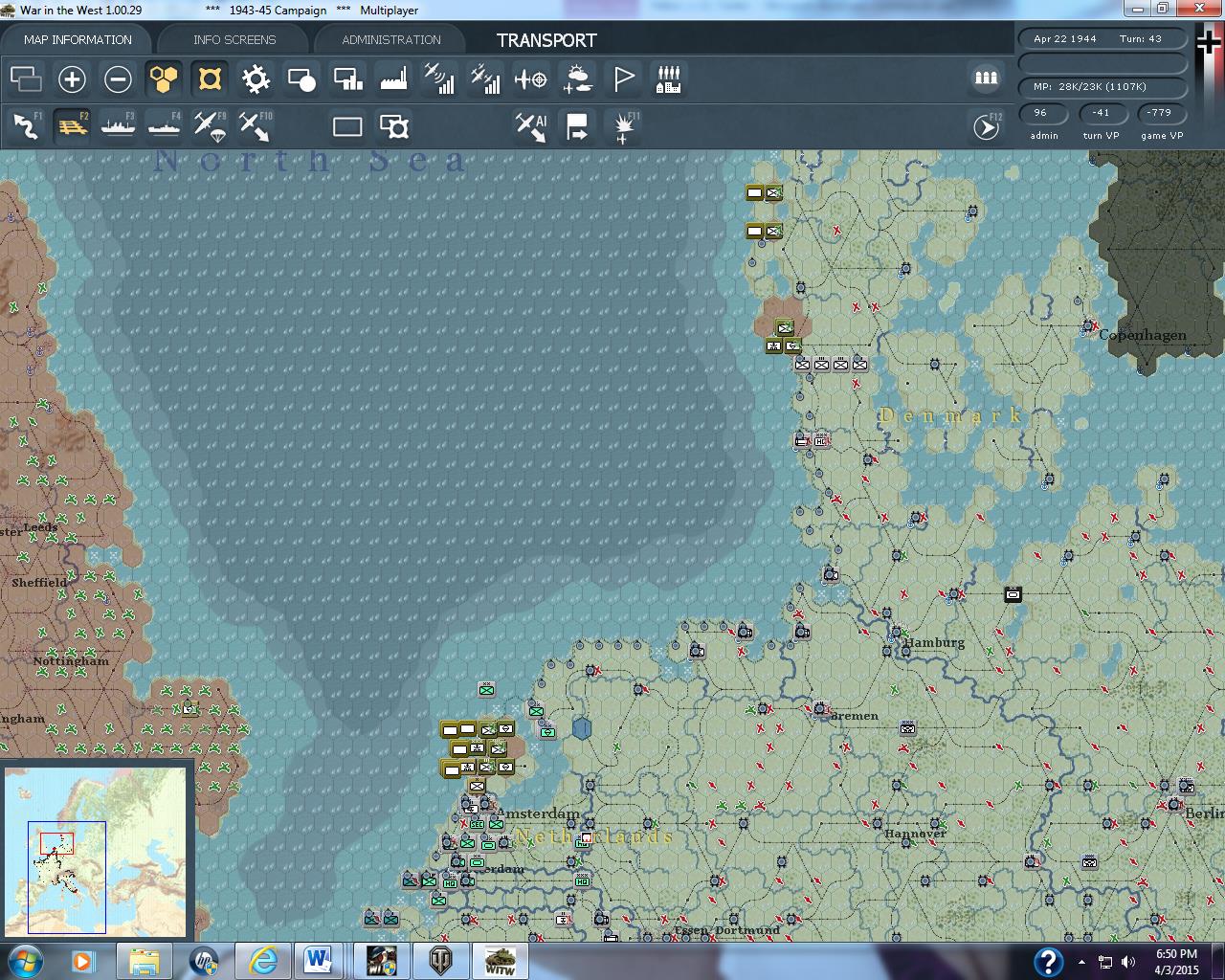Open the overlapping windows map icon

pos(26,78)
